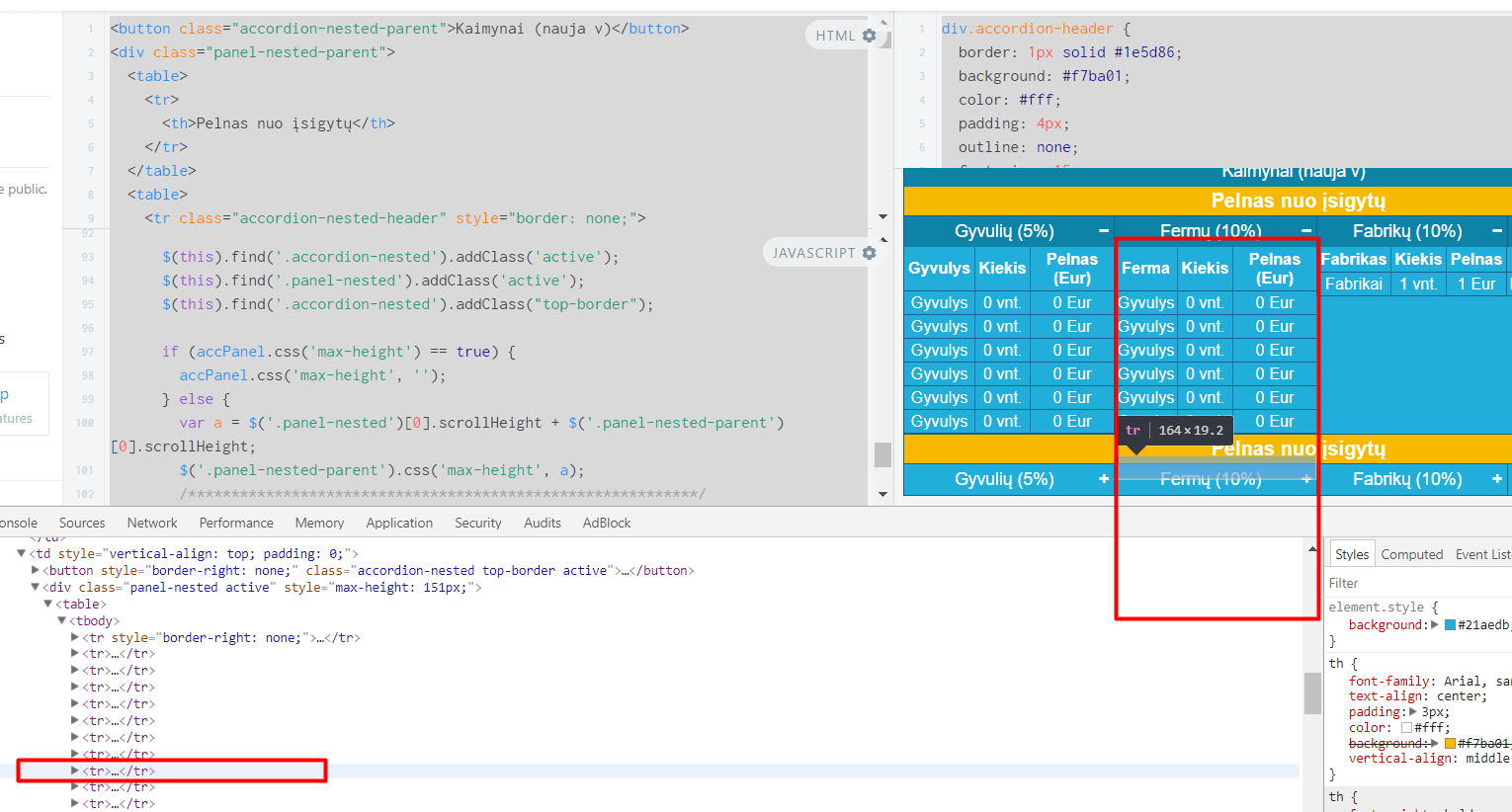Image resolution: width=1512 pixels, height=812 pixels.
Task: Expand the highlighted tr tree node
Action: coord(75,771)
